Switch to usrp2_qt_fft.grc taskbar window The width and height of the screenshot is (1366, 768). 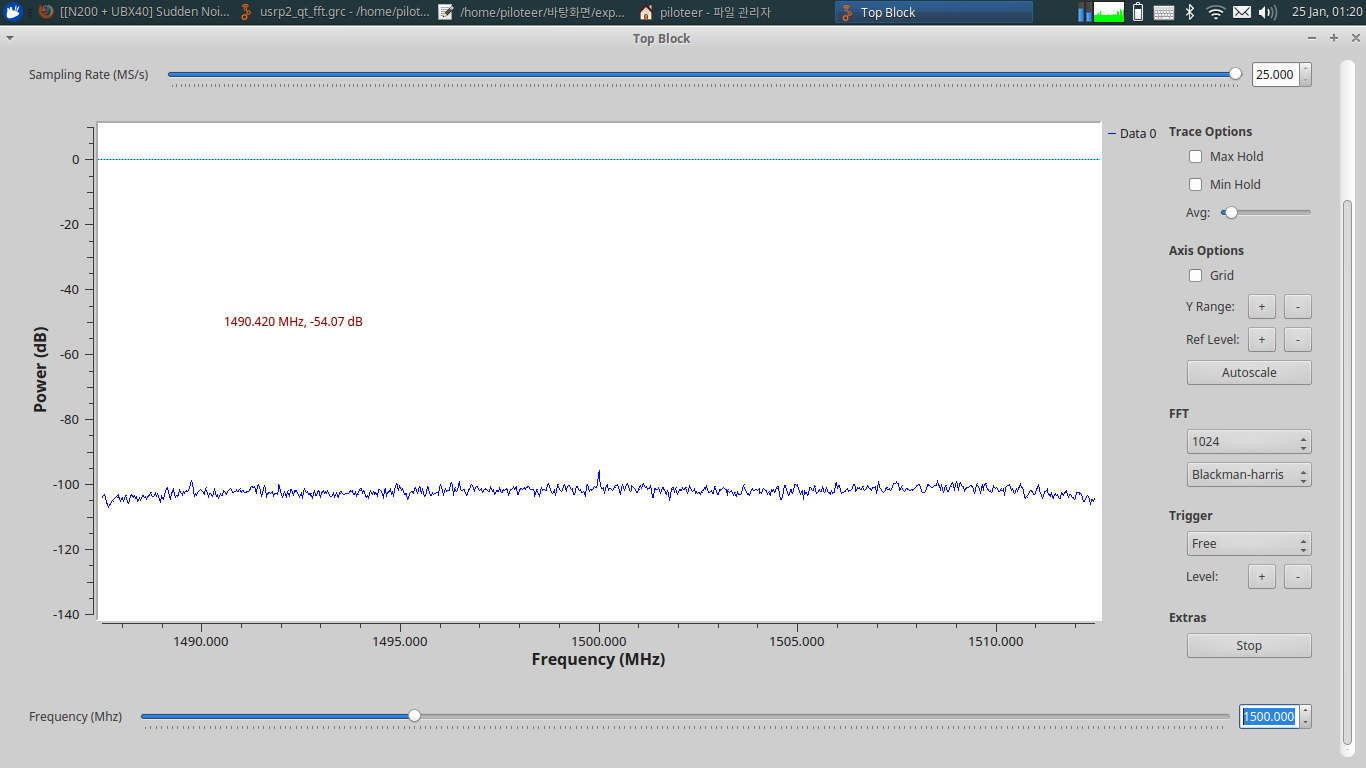pyautogui.click(x=334, y=12)
